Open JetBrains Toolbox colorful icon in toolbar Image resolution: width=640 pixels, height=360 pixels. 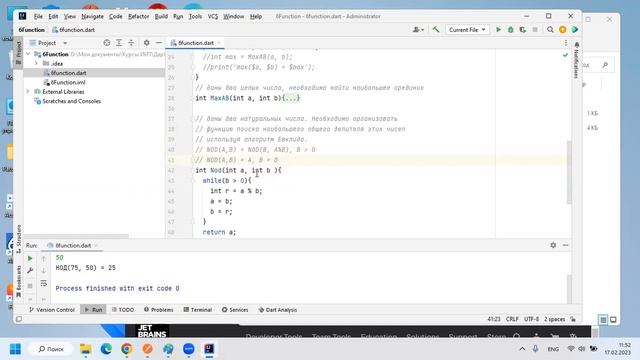[x=575, y=30]
